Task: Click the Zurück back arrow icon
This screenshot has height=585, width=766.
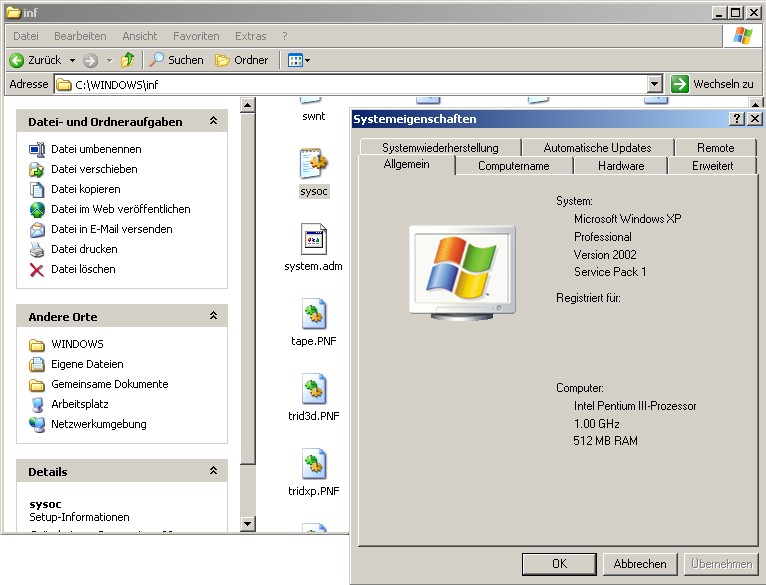Action: coord(16,60)
